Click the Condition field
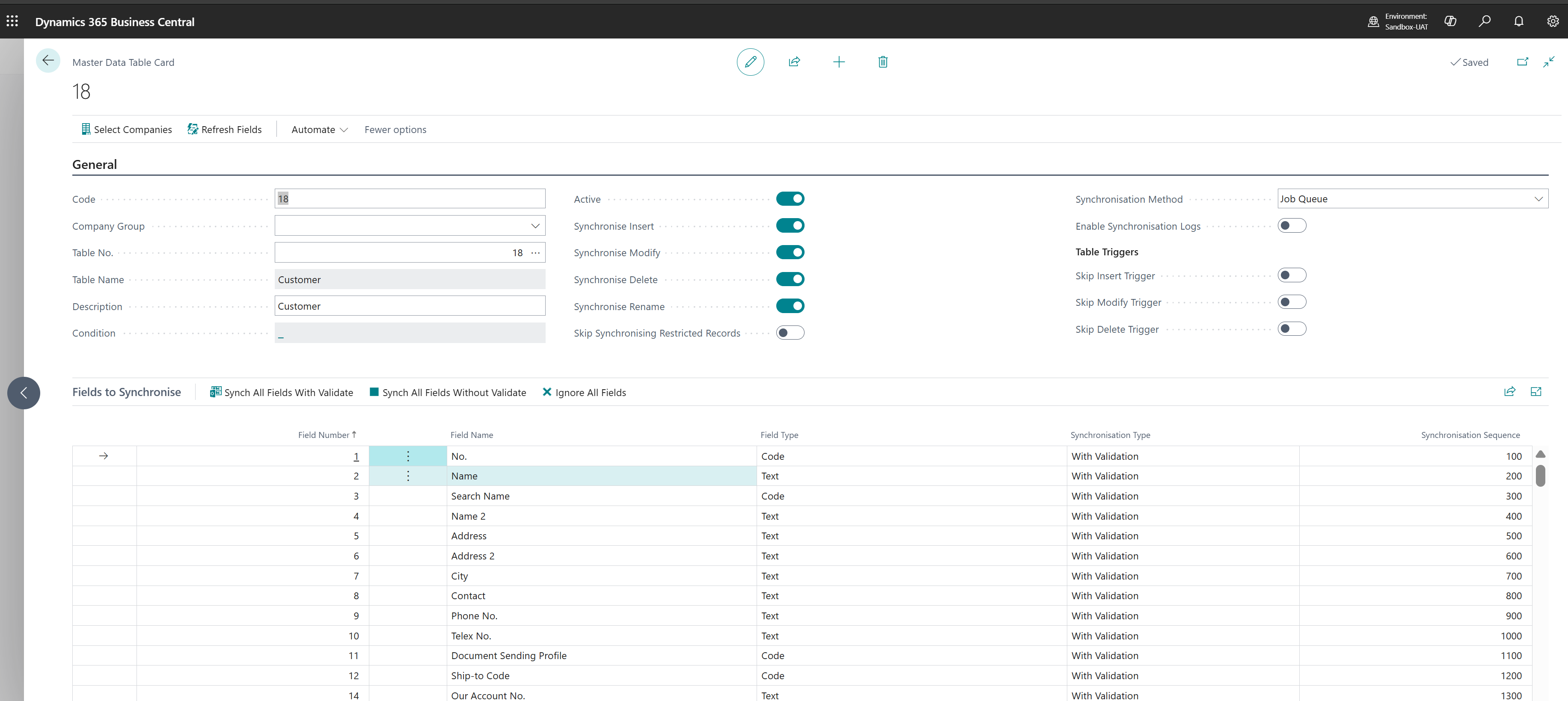 coord(410,333)
